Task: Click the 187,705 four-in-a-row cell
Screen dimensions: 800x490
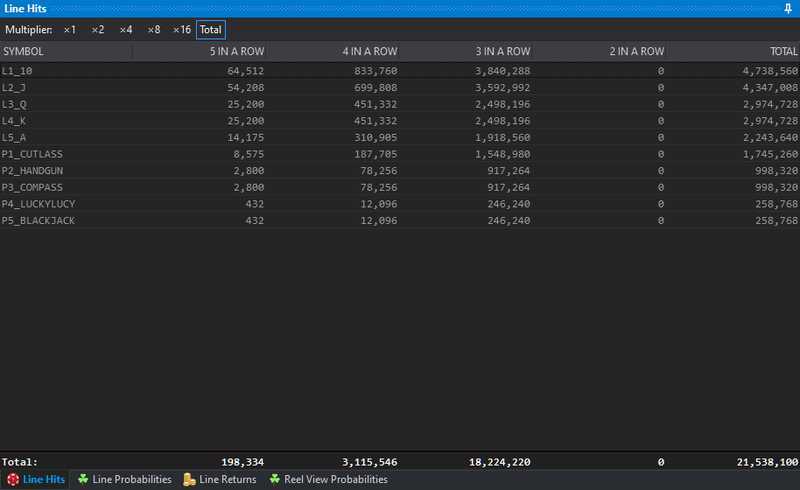Action: pos(376,154)
